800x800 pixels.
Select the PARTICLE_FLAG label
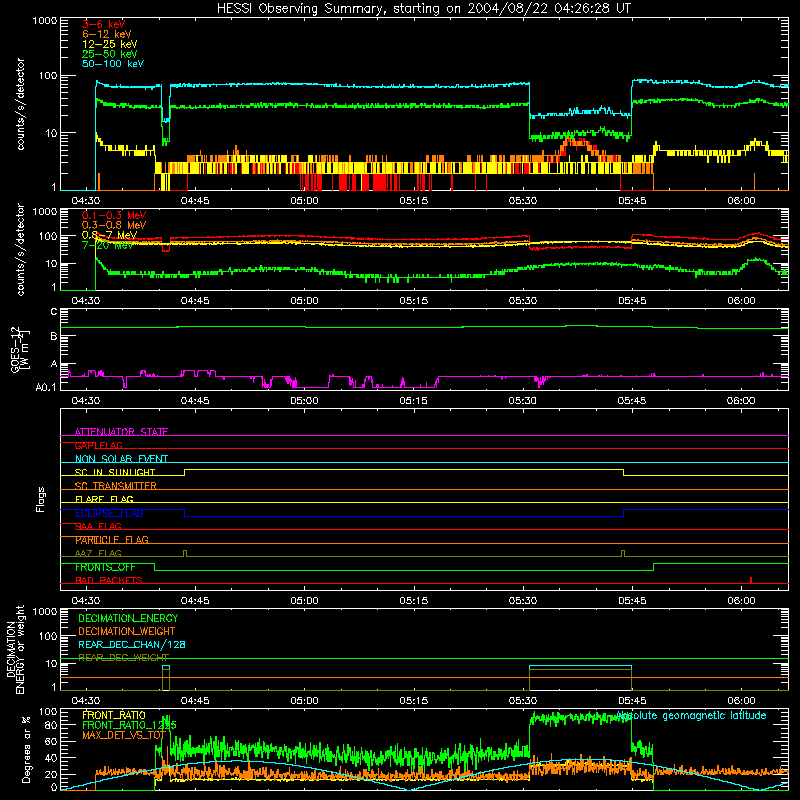coord(112,540)
